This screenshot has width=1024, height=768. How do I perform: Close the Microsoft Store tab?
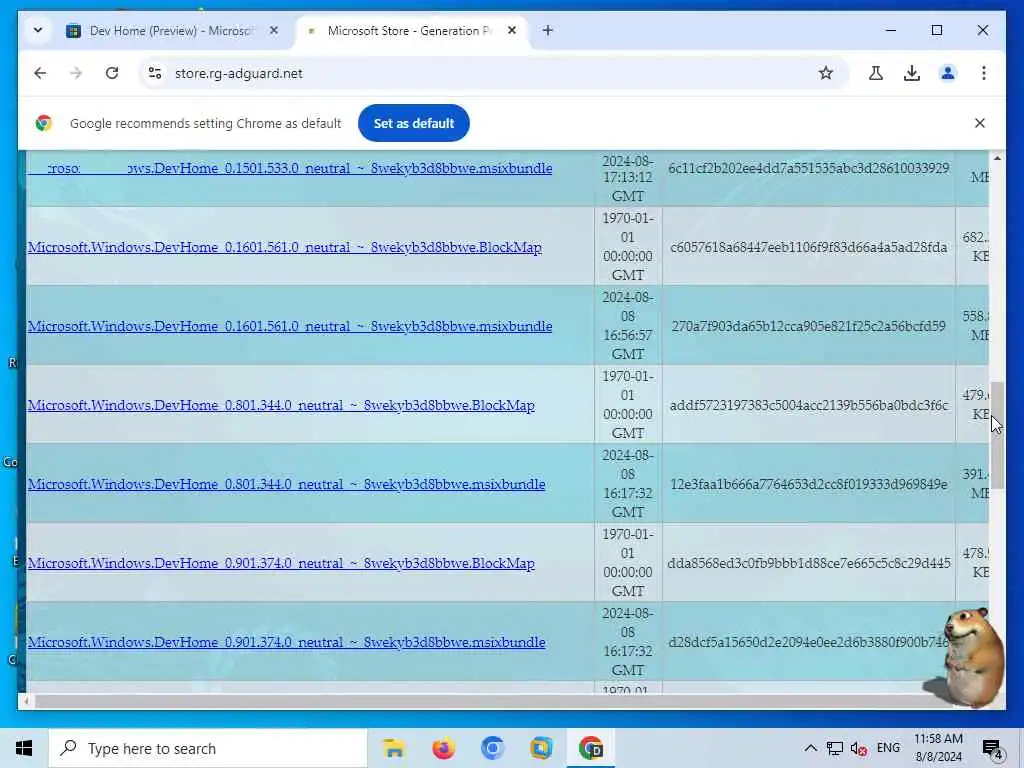click(512, 30)
